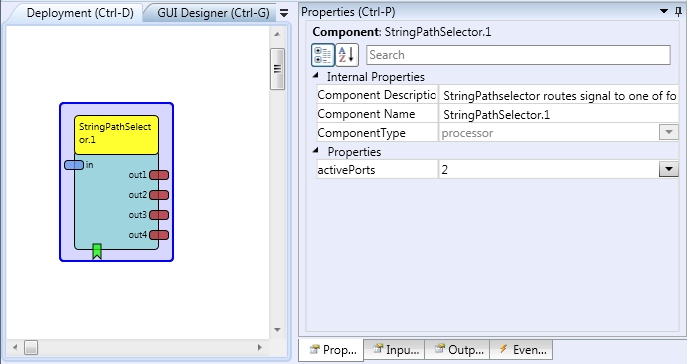Open the tab overflow dropdown arrow
The image size is (687, 364).
coord(284,14)
